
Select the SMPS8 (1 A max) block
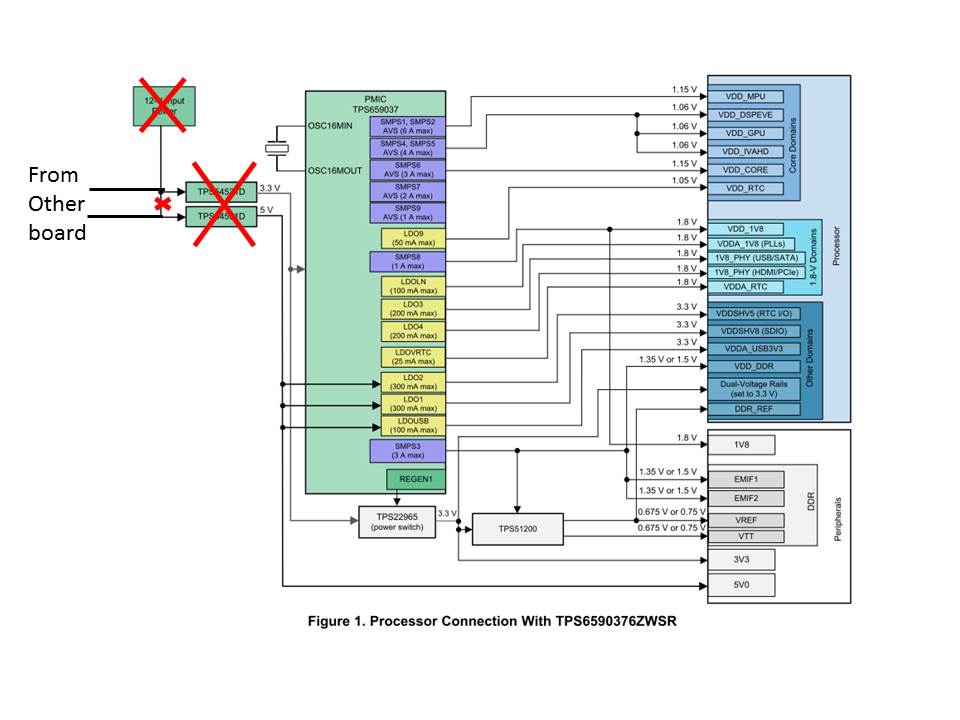coord(407,261)
